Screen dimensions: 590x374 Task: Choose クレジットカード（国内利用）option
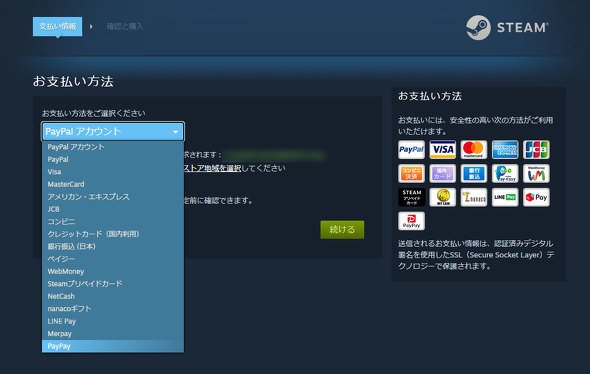point(113,234)
